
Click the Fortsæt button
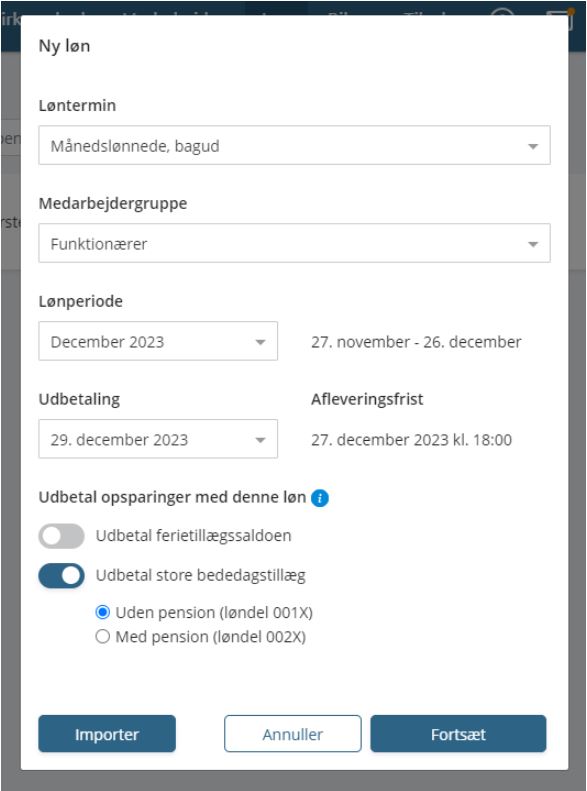[458, 734]
